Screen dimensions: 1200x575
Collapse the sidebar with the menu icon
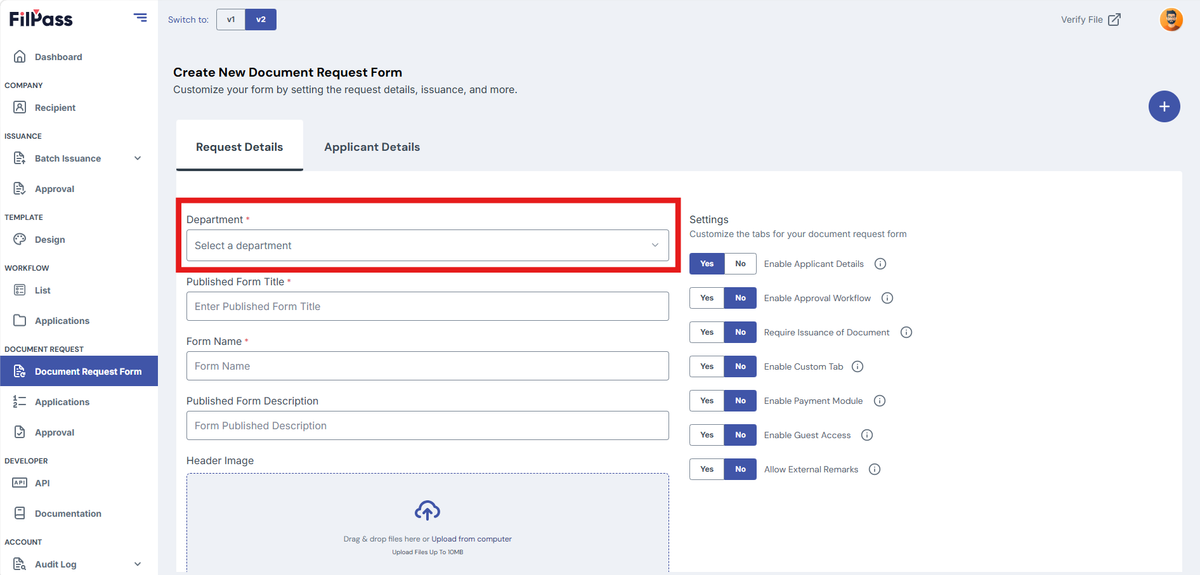(x=140, y=18)
